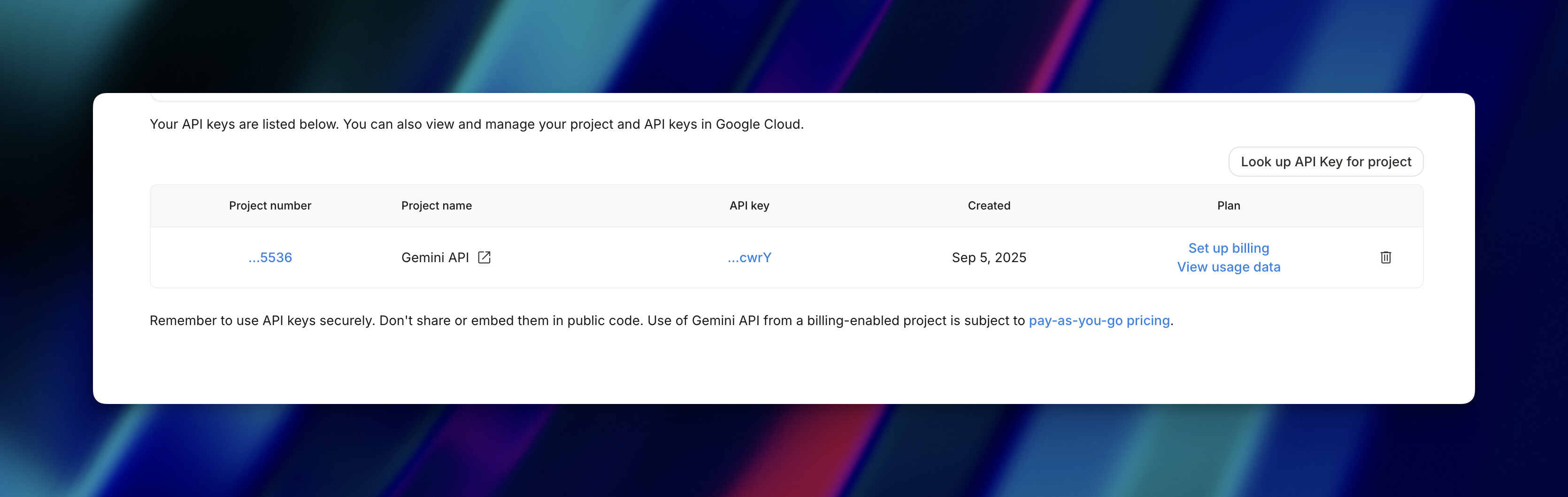Open project number ...5536 link
Viewport: 1568px width, 497px height.
(x=270, y=257)
